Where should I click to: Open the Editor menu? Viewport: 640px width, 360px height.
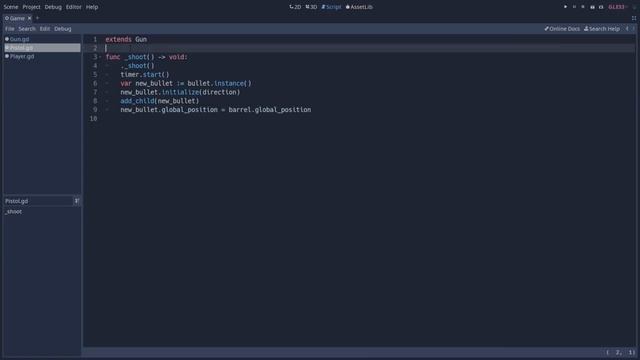pos(73,7)
